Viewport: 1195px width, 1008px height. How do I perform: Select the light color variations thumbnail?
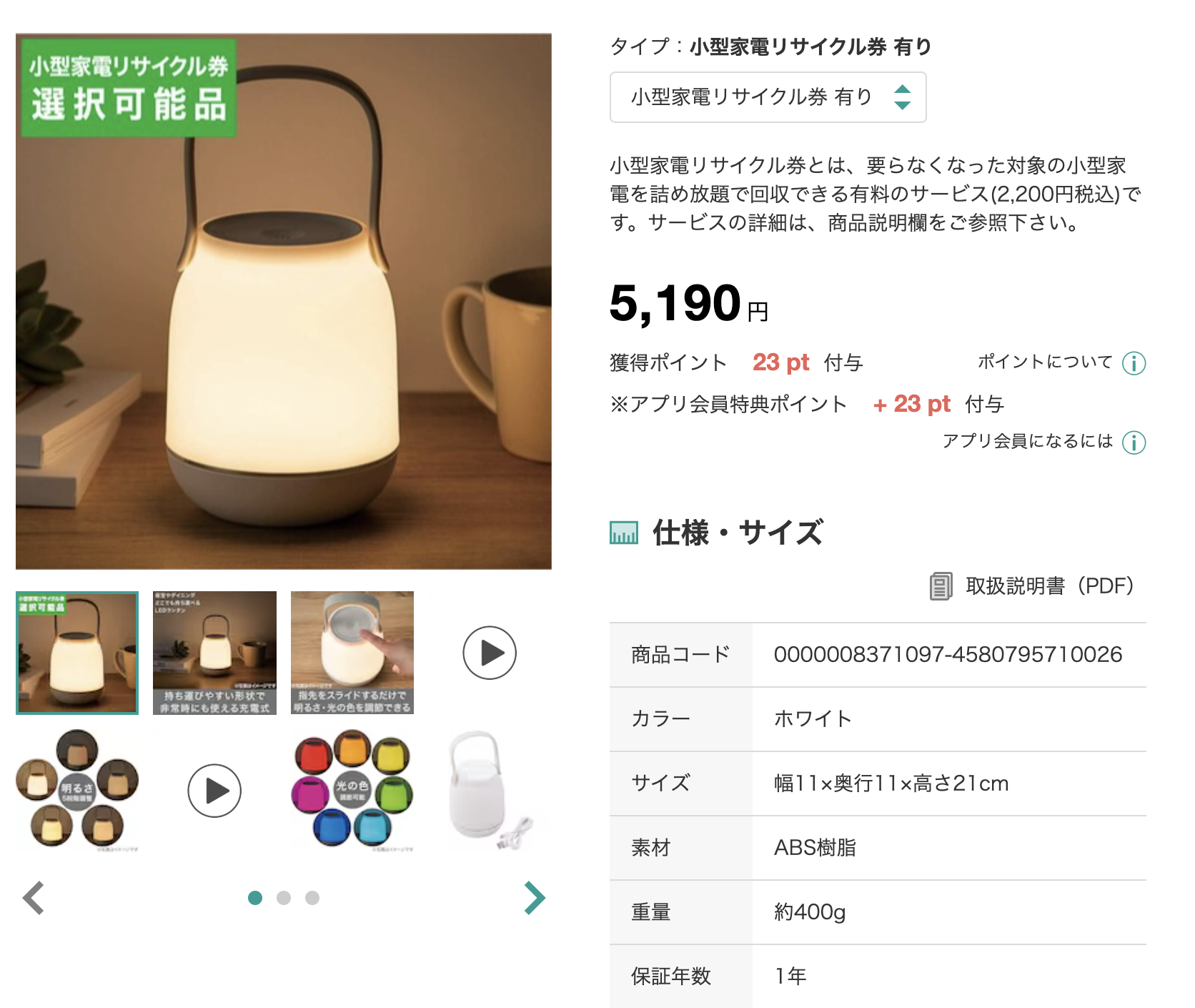(352, 791)
